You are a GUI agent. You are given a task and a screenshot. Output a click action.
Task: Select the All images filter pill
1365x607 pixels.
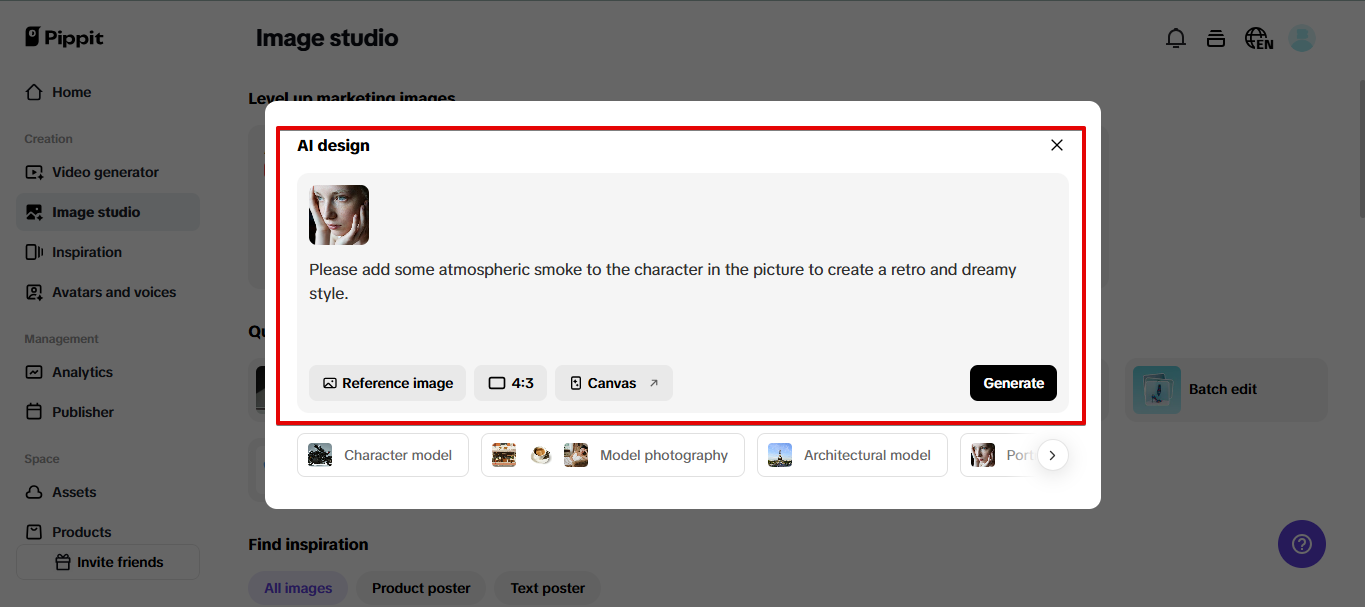click(298, 588)
